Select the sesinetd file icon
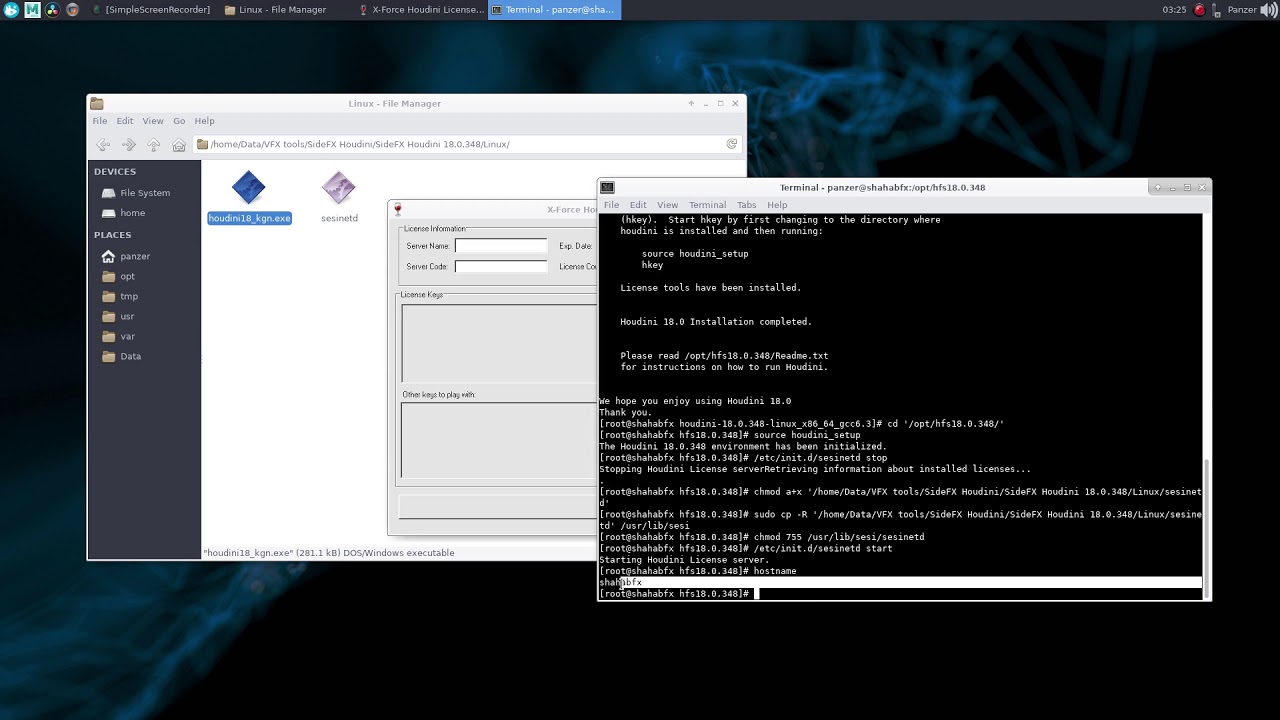The image size is (1280, 720). [339, 187]
